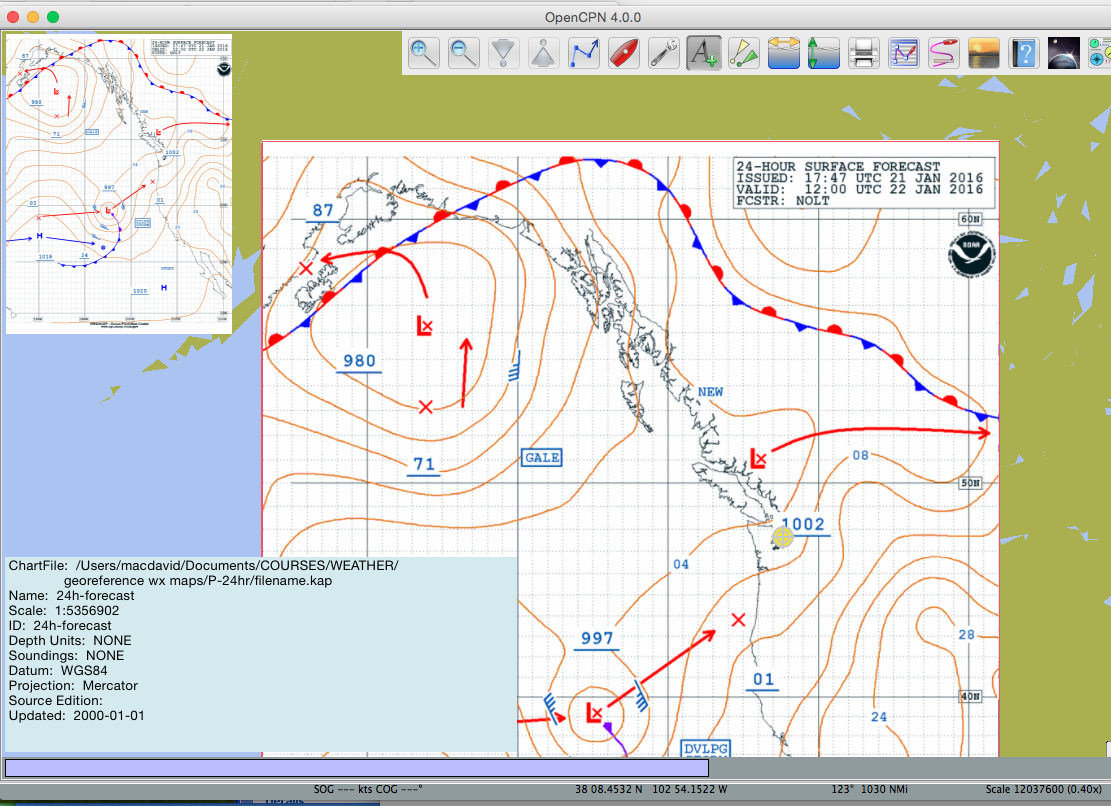Viewport: 1111px width, 806px height.
Task: Shift to a larger scale chart (down-triangle icon)
Action: click(503, 53)
